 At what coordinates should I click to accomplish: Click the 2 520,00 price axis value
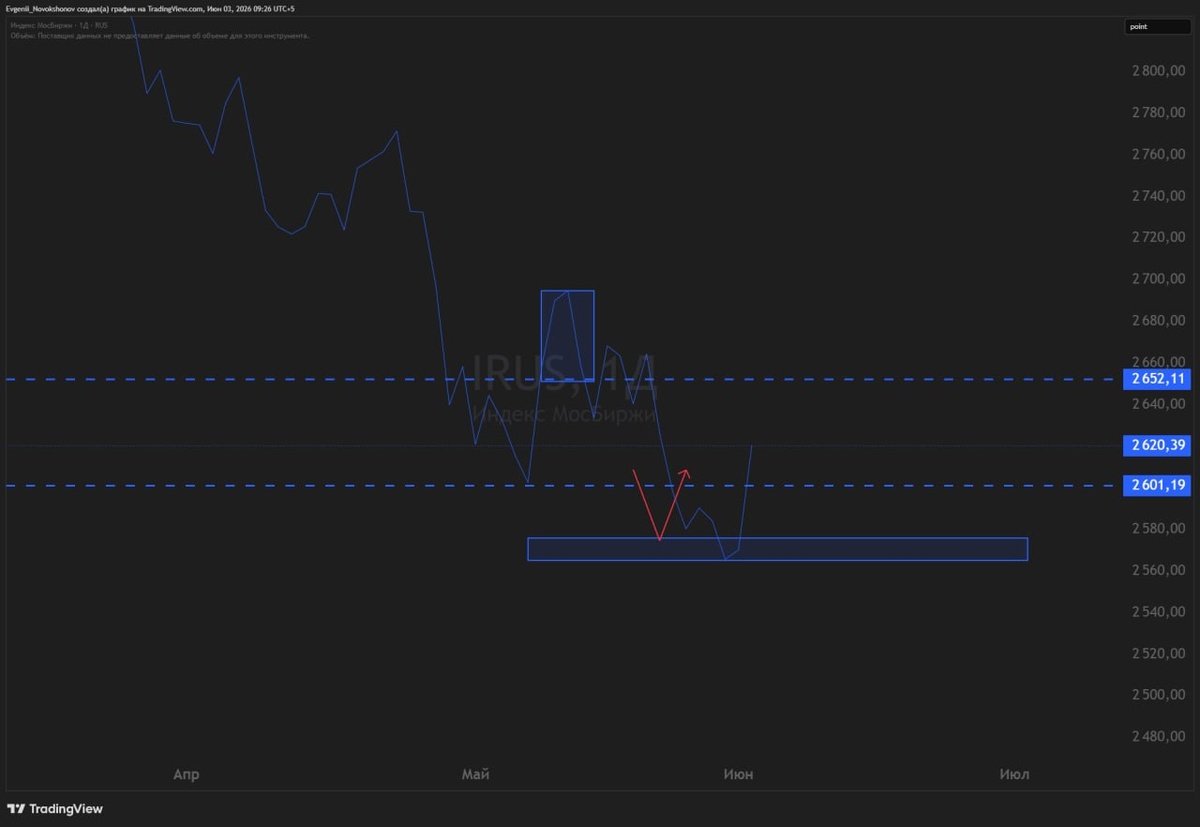coord(1159,653)
